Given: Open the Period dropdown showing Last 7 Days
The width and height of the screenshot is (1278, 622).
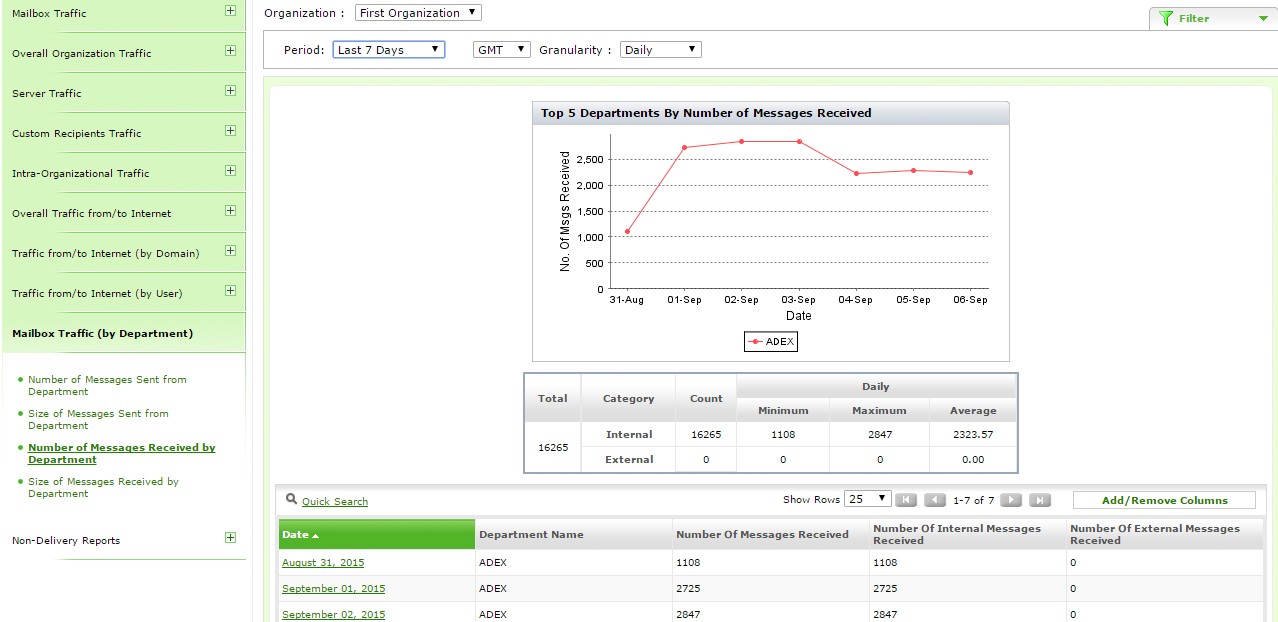Looking at the screenshot, I should tap(388, 50).
